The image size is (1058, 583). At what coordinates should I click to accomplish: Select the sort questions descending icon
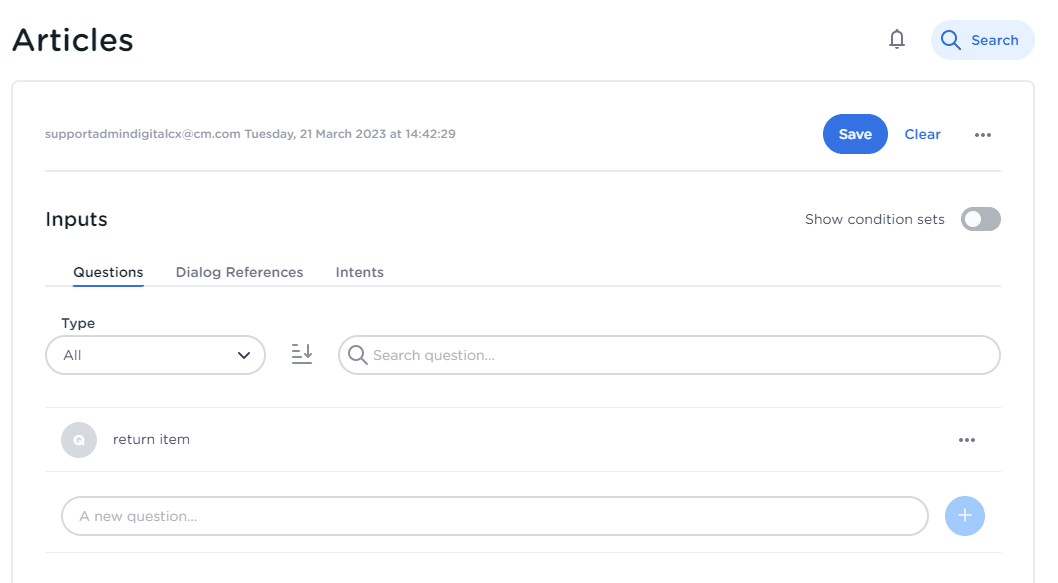[302, 354]
